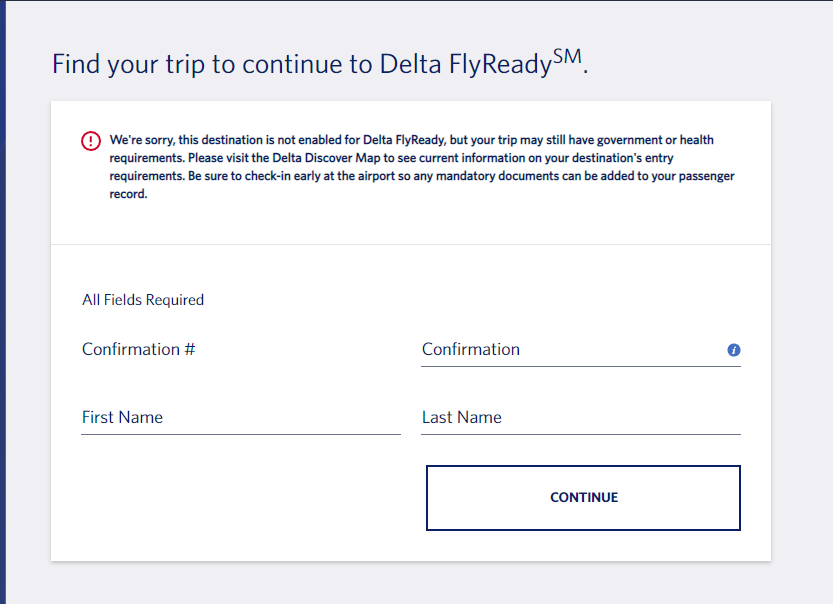Click the All Fields Required notice
833x604 pixels.
point(143,300)
